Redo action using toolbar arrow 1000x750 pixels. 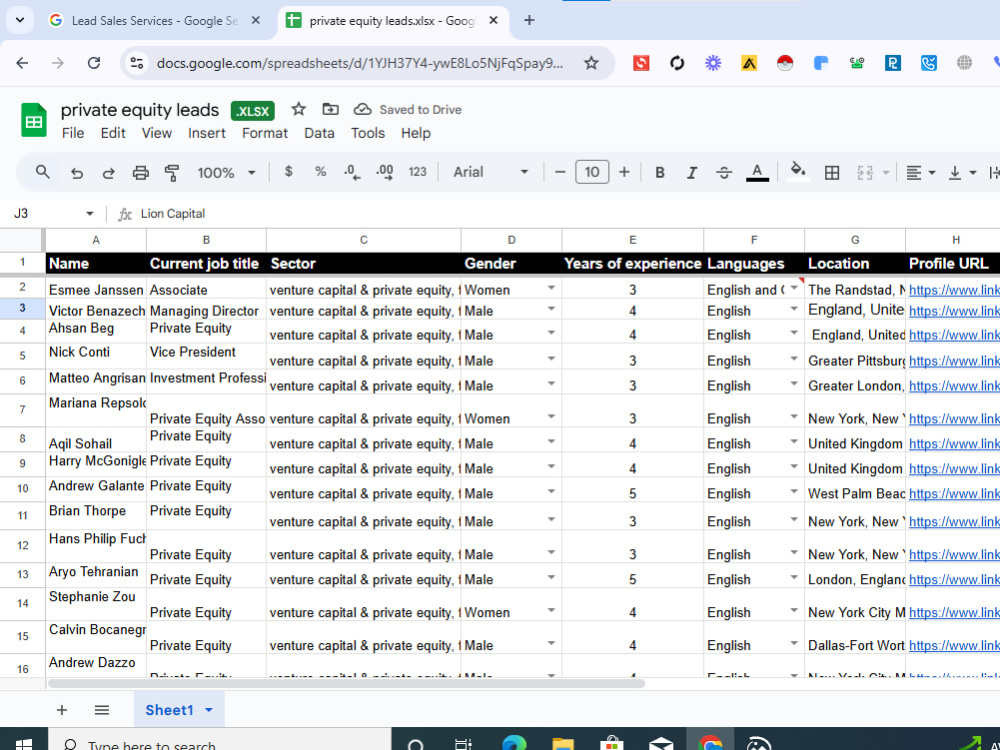[x=108, y=172]
